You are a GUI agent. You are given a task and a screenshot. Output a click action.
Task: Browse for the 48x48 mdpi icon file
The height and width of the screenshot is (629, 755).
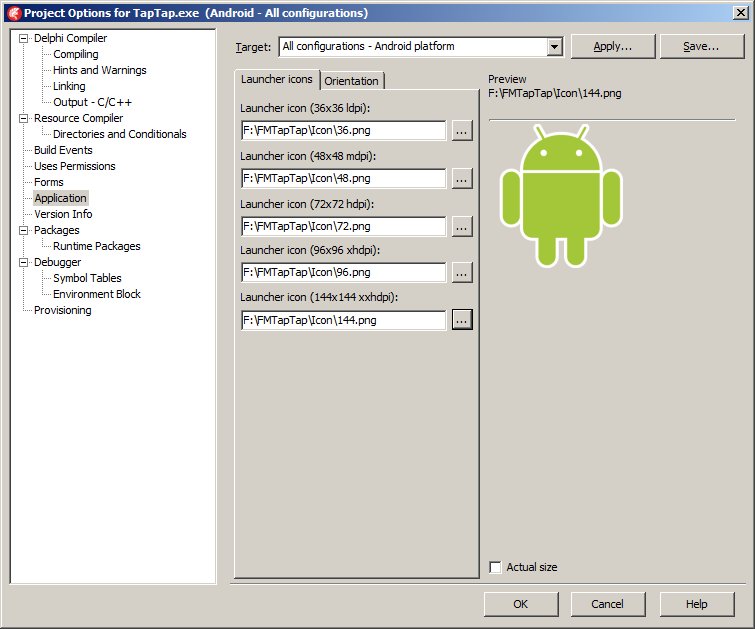click(462, 179)
